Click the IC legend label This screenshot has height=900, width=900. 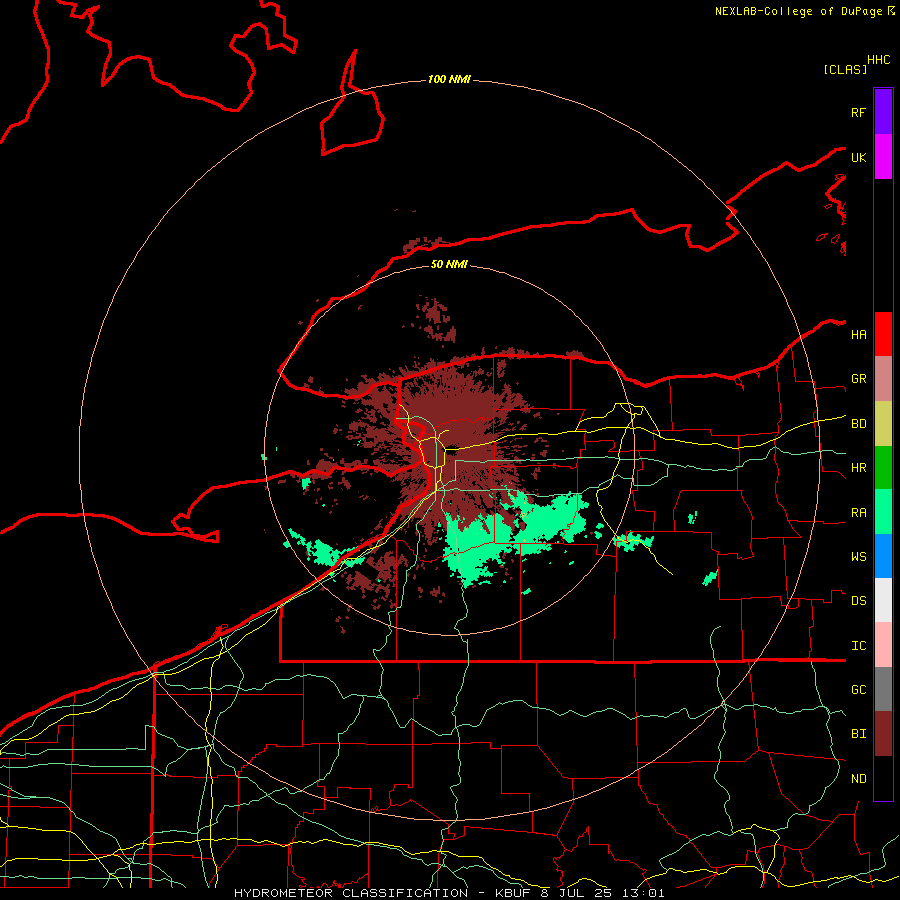point(859,646)
